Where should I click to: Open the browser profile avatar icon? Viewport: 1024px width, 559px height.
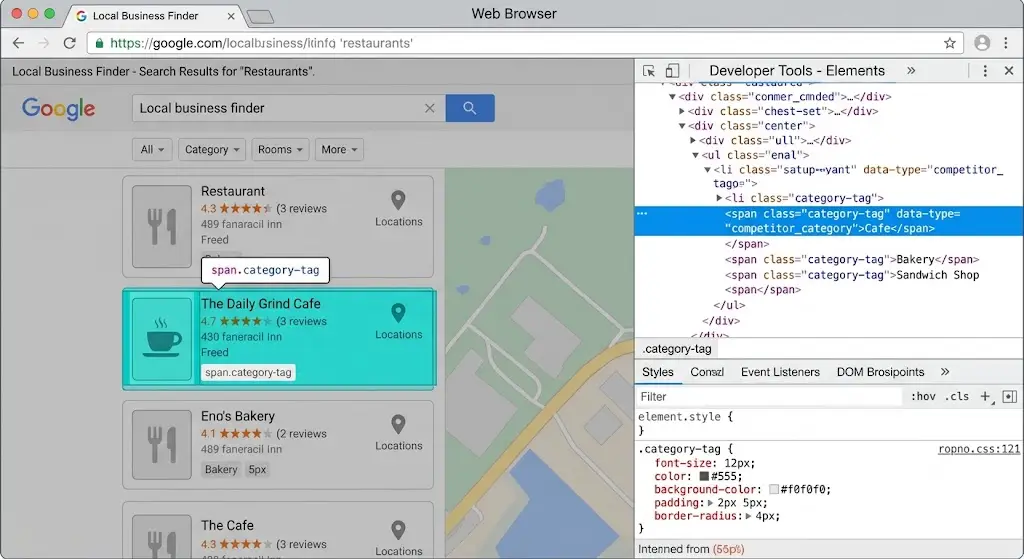tap(982, 43)
